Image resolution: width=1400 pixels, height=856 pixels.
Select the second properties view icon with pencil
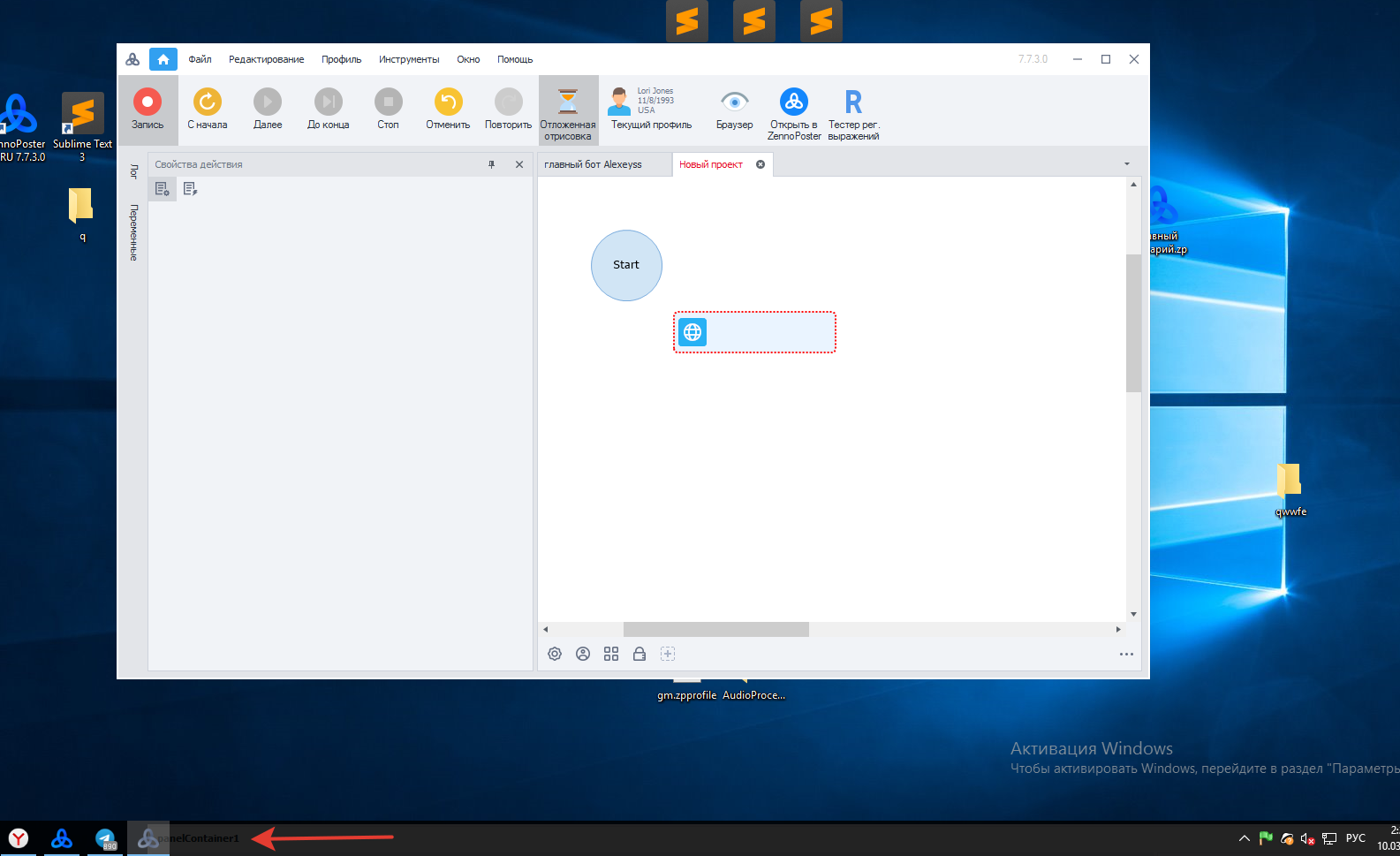190,188
